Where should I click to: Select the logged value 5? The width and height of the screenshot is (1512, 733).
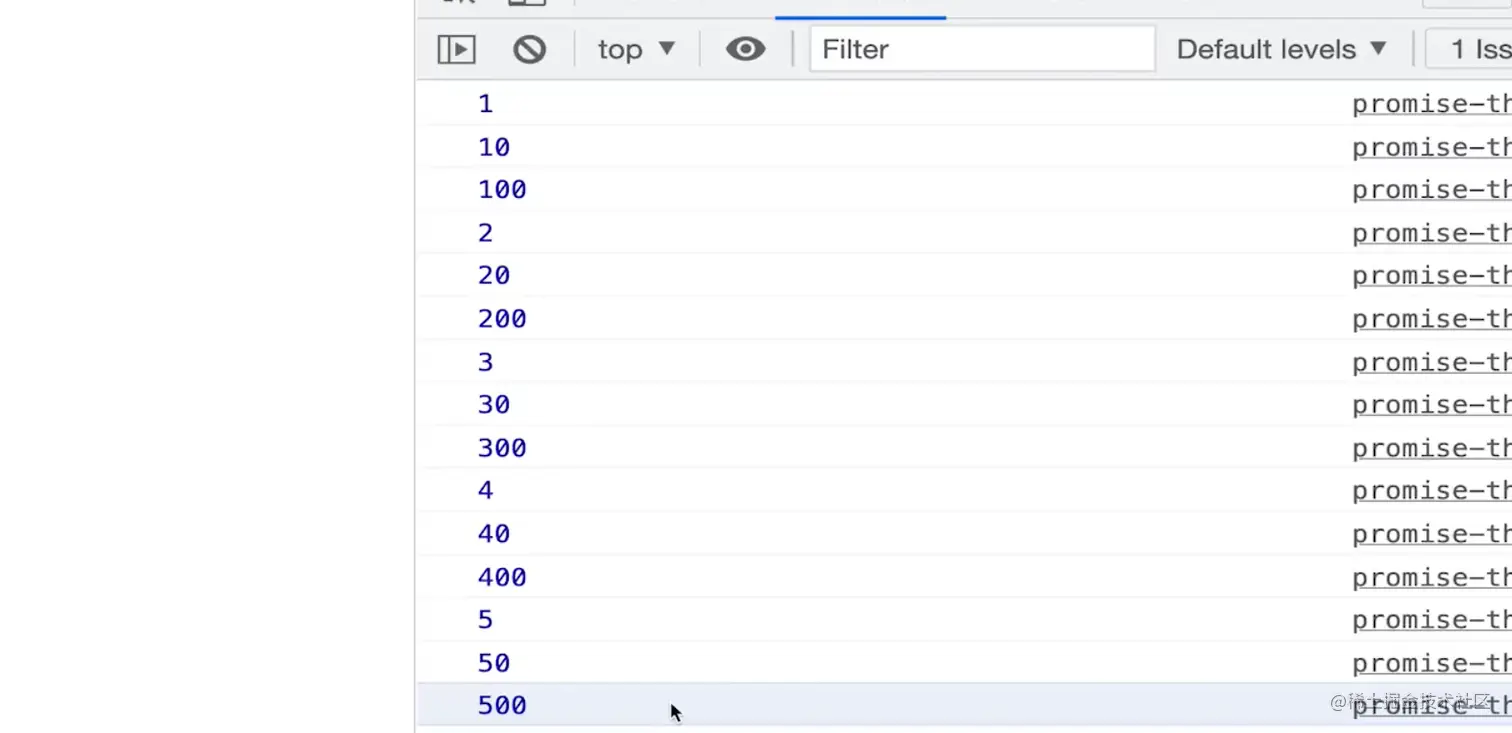pyautogui.click(x=486, y=620)
